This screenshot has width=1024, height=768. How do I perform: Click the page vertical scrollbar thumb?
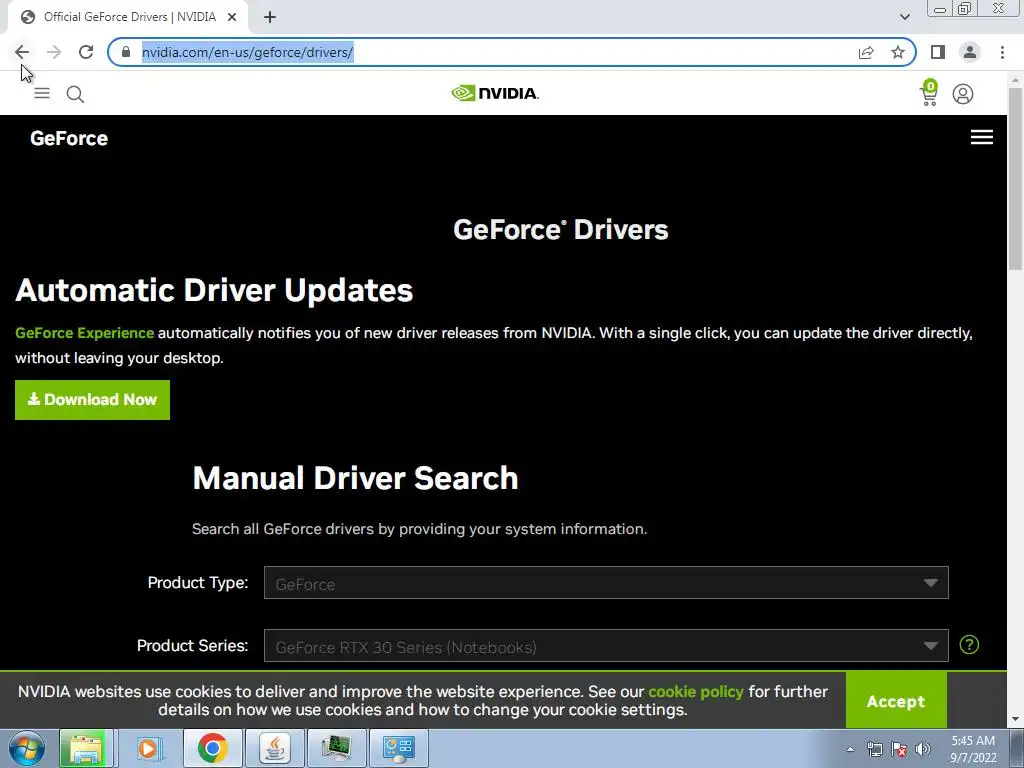tap(1015, 178)
